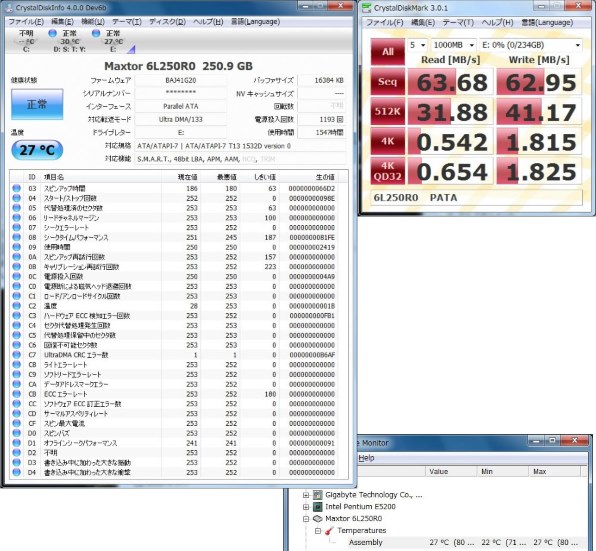
Task: Click status icon for C2 温度 row
Action: pos(16,306)
